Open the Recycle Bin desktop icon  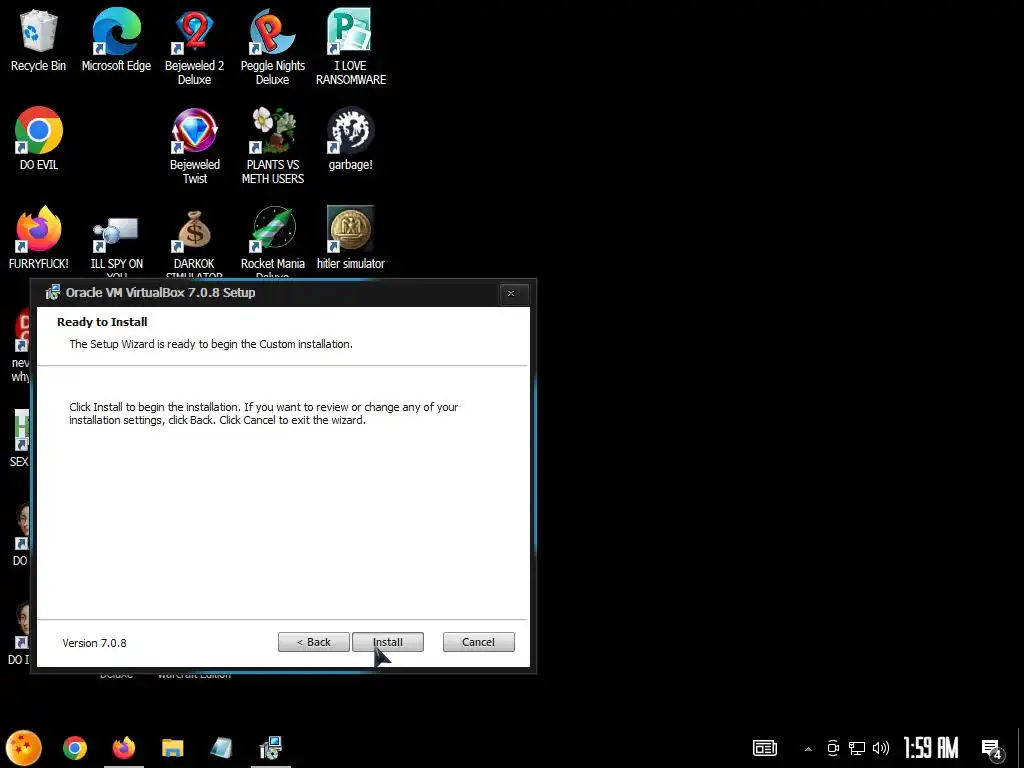(x=39, y=40)
